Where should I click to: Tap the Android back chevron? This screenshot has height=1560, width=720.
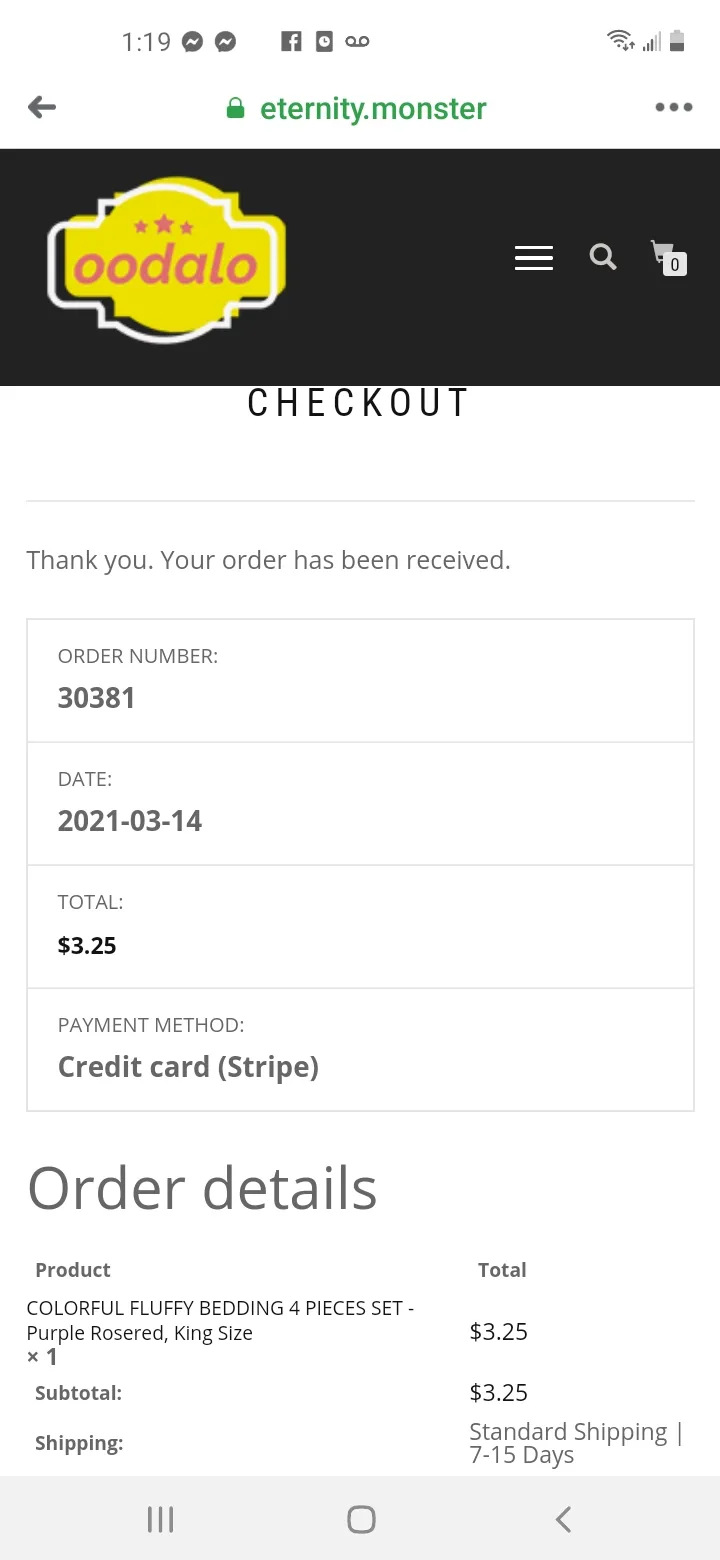[x=563, y=1520]
